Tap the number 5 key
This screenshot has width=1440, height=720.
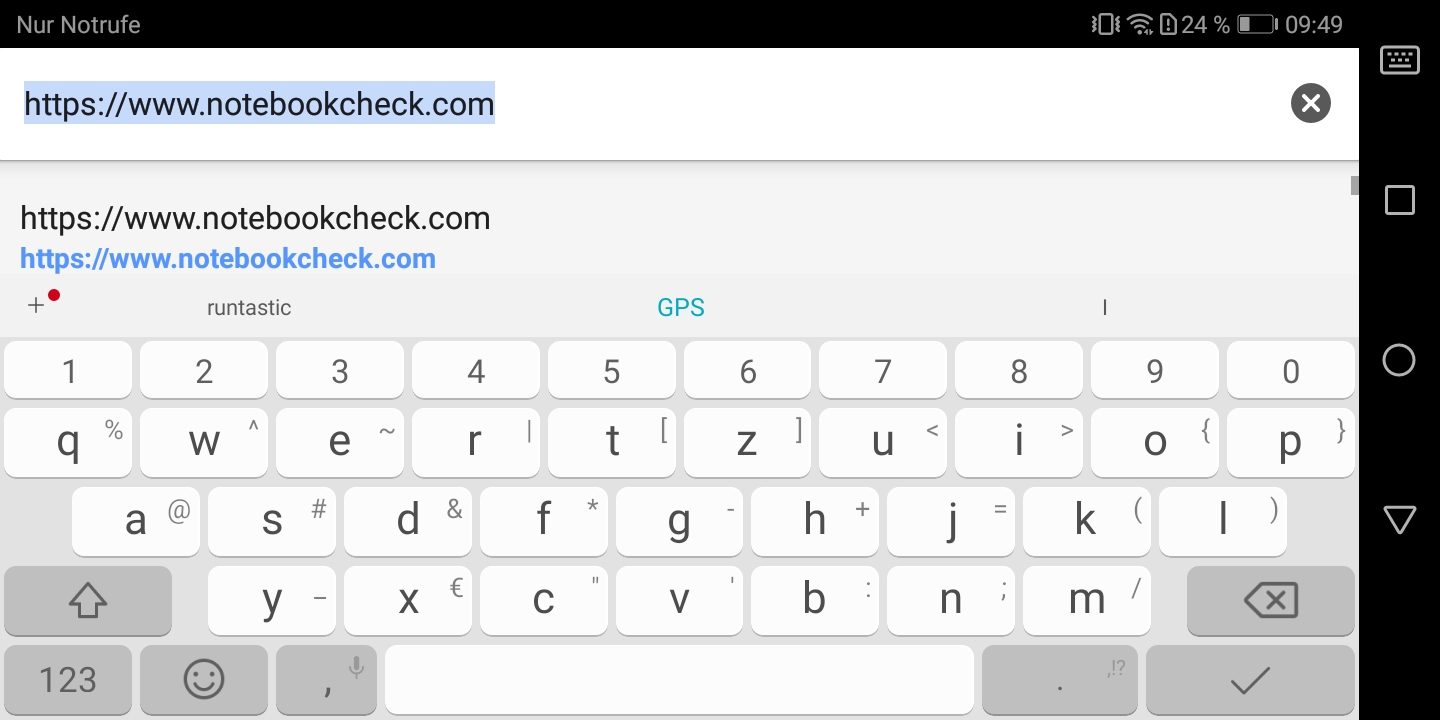pyautogui.click(x=611, y=370)
